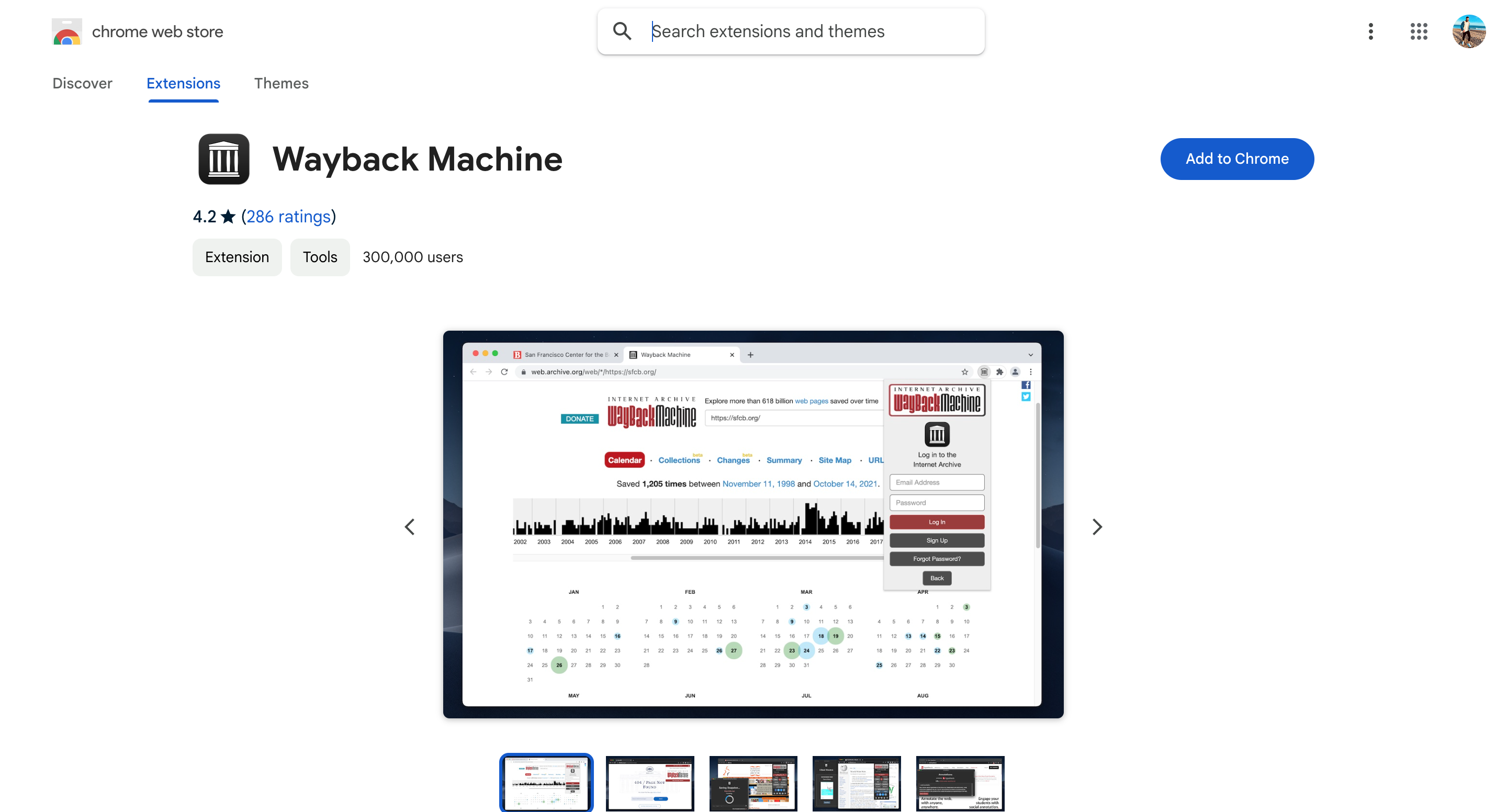Image resolution: width=1507 pixels, height=812 pixels.
Task: Click the Tools category chip
Action: pos(320,257)
